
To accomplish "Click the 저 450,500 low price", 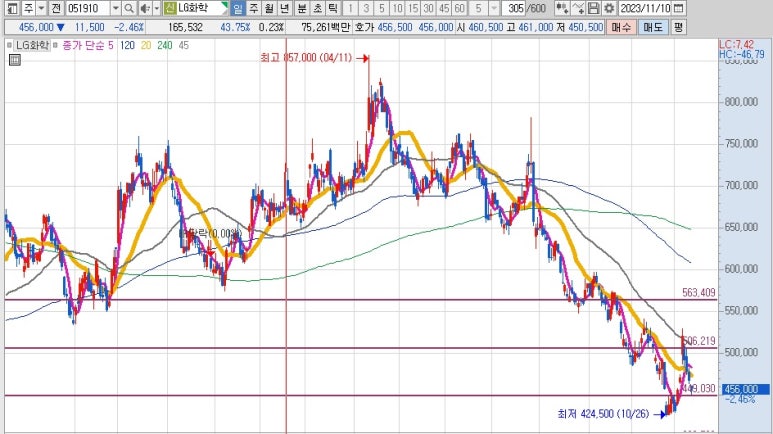I will [x=580, y=27].
